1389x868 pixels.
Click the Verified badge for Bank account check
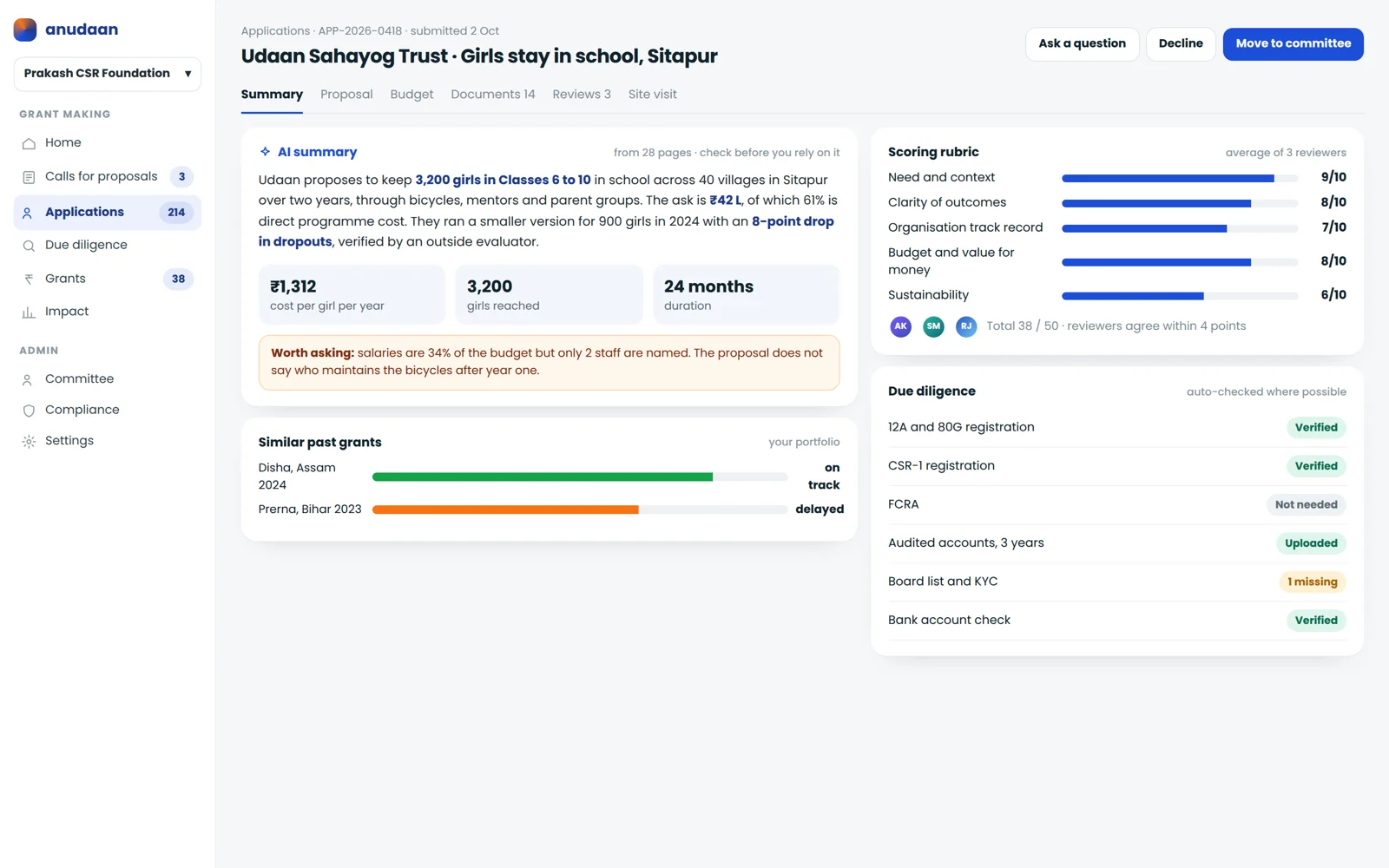[1316, 621]
